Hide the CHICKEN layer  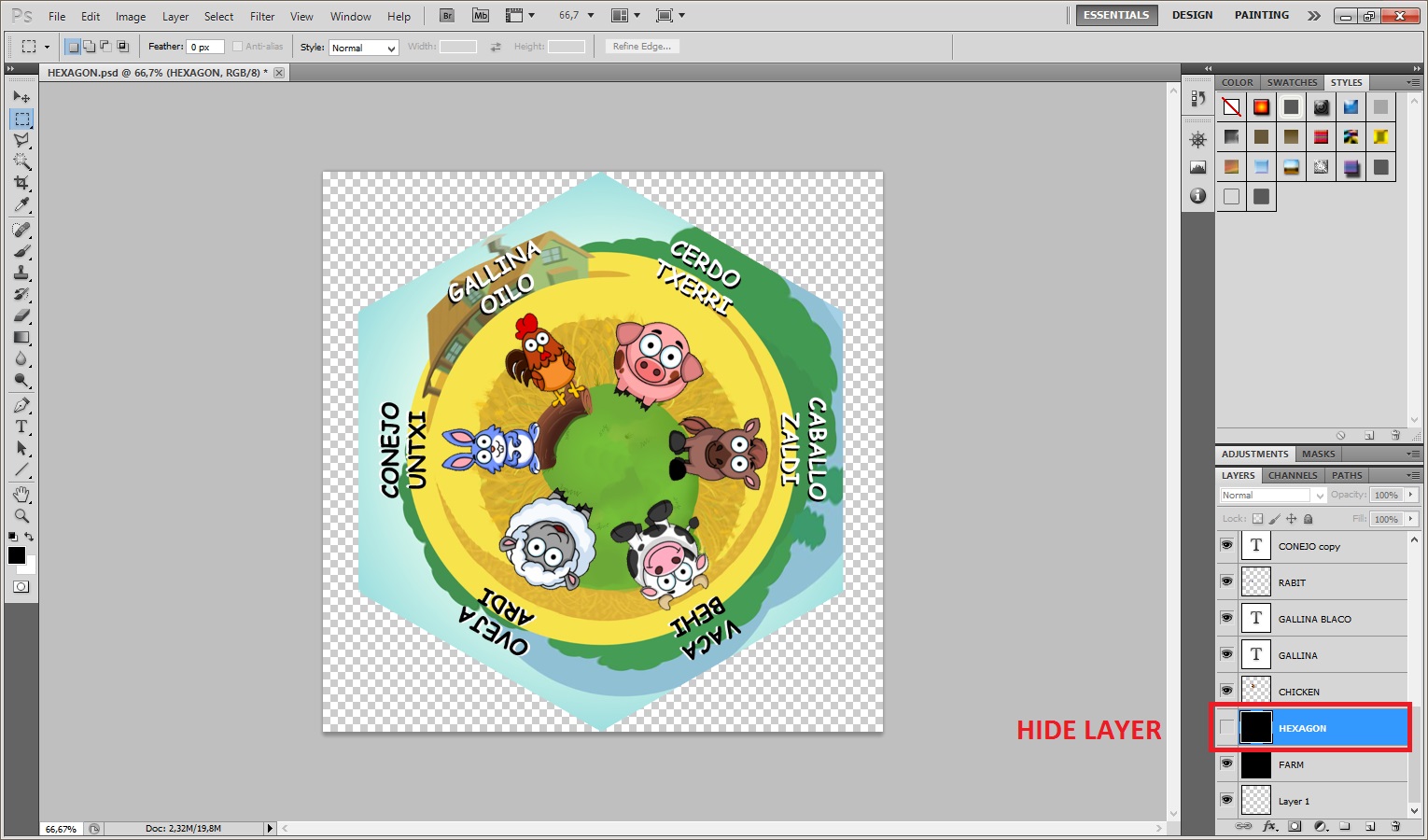point(1226,691)
